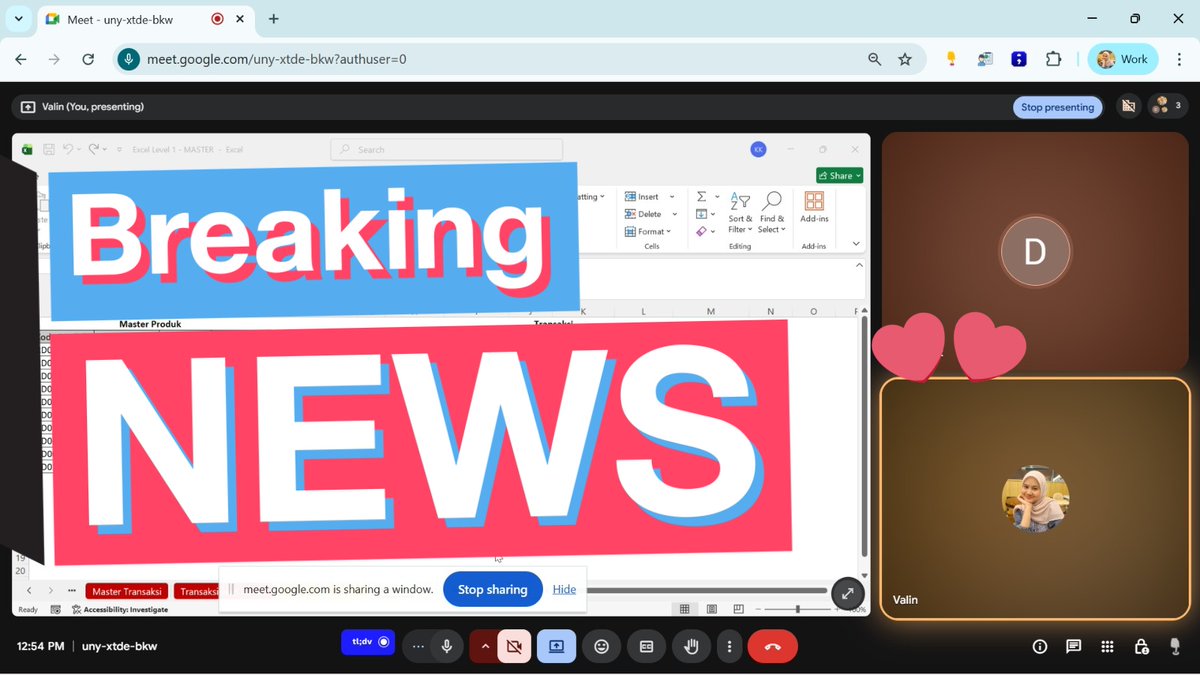Turn on the camera in Meet
This screenshot has width=1200, height=675.
tap(514, 646)
